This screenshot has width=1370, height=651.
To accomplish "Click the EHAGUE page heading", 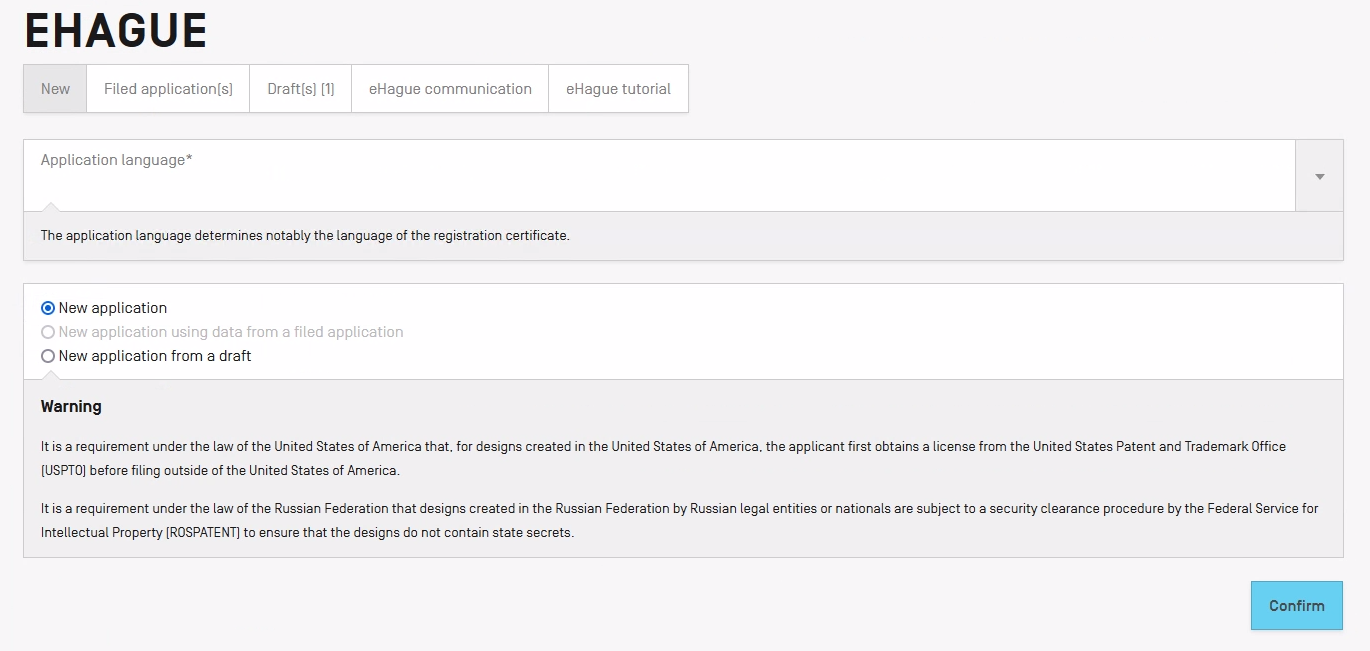I will tap(116, 31).
